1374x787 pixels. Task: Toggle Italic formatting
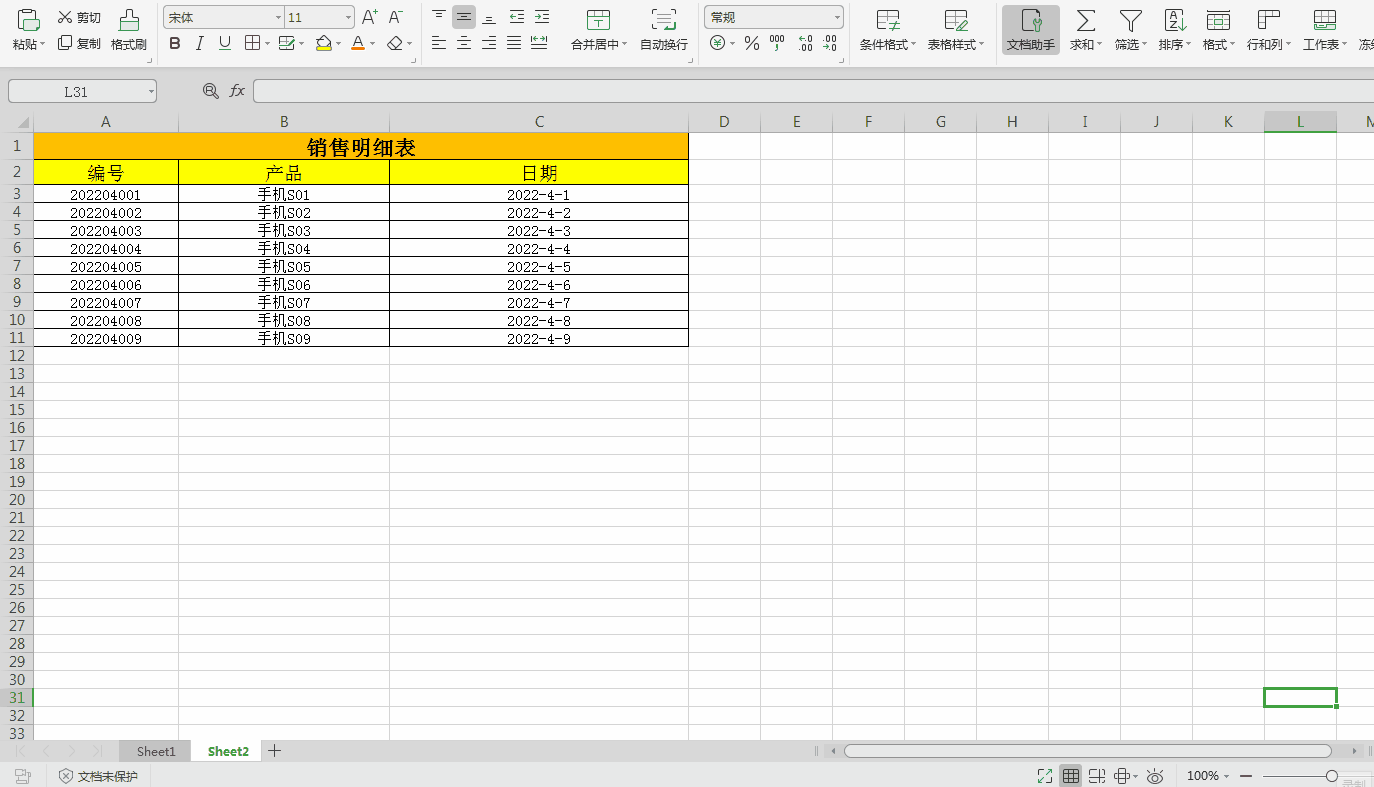200,43
